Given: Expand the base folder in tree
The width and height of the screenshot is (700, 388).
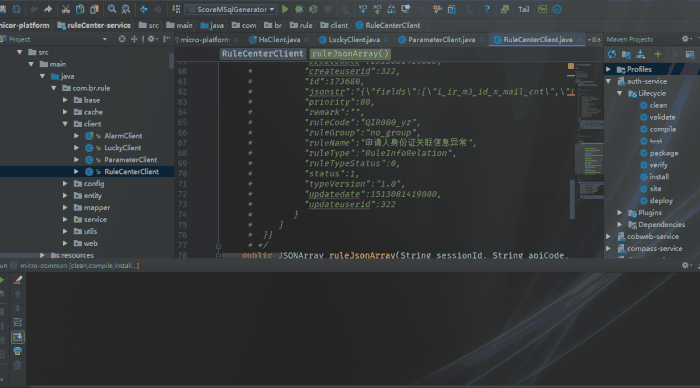Looking at the screenshot, I should coord(65,100).
